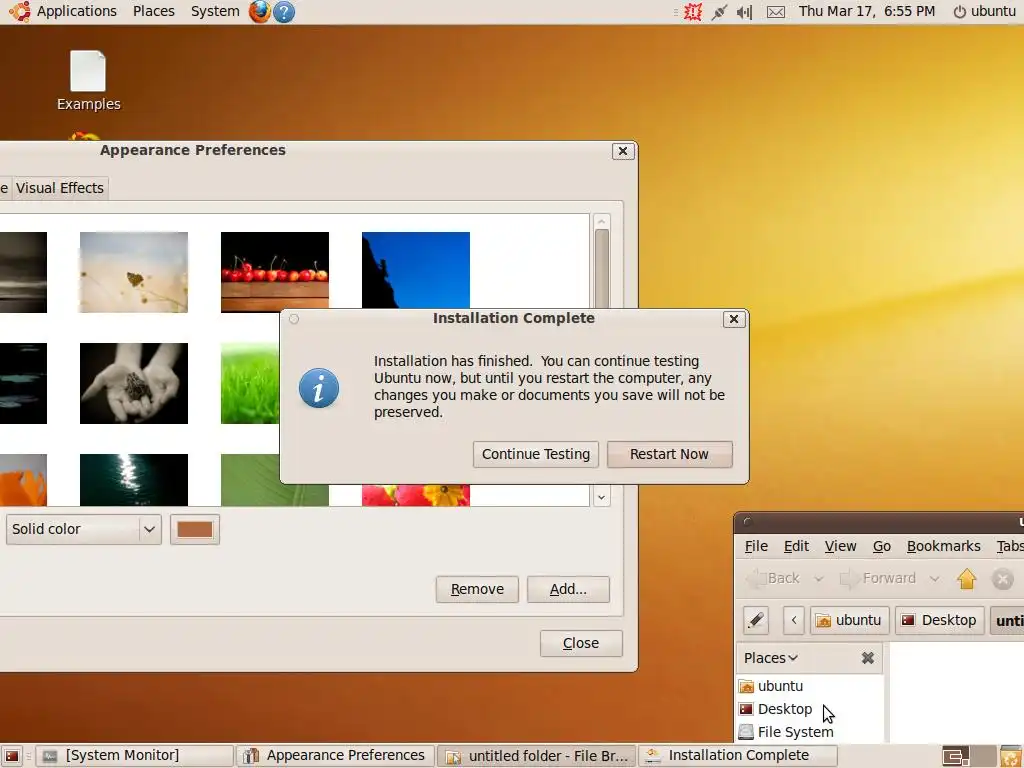This screenshot has height=768, width=1024.
Task: Switch to the Visual Effects tab
Action: 59,188
